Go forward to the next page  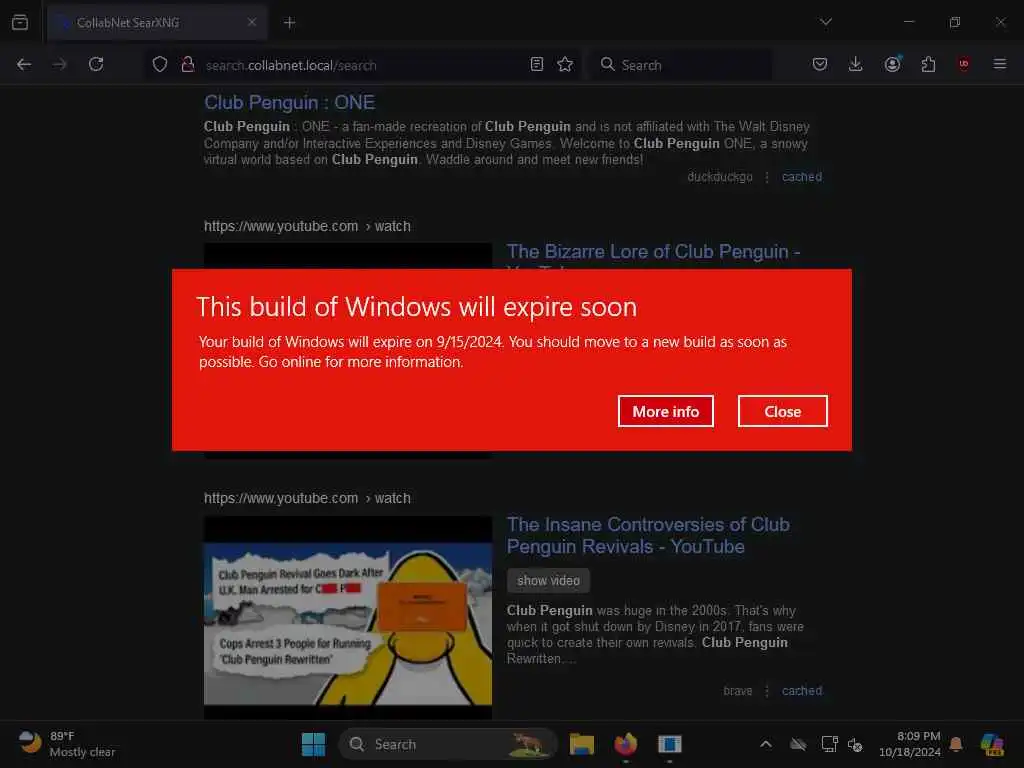(x=59, y=64)
